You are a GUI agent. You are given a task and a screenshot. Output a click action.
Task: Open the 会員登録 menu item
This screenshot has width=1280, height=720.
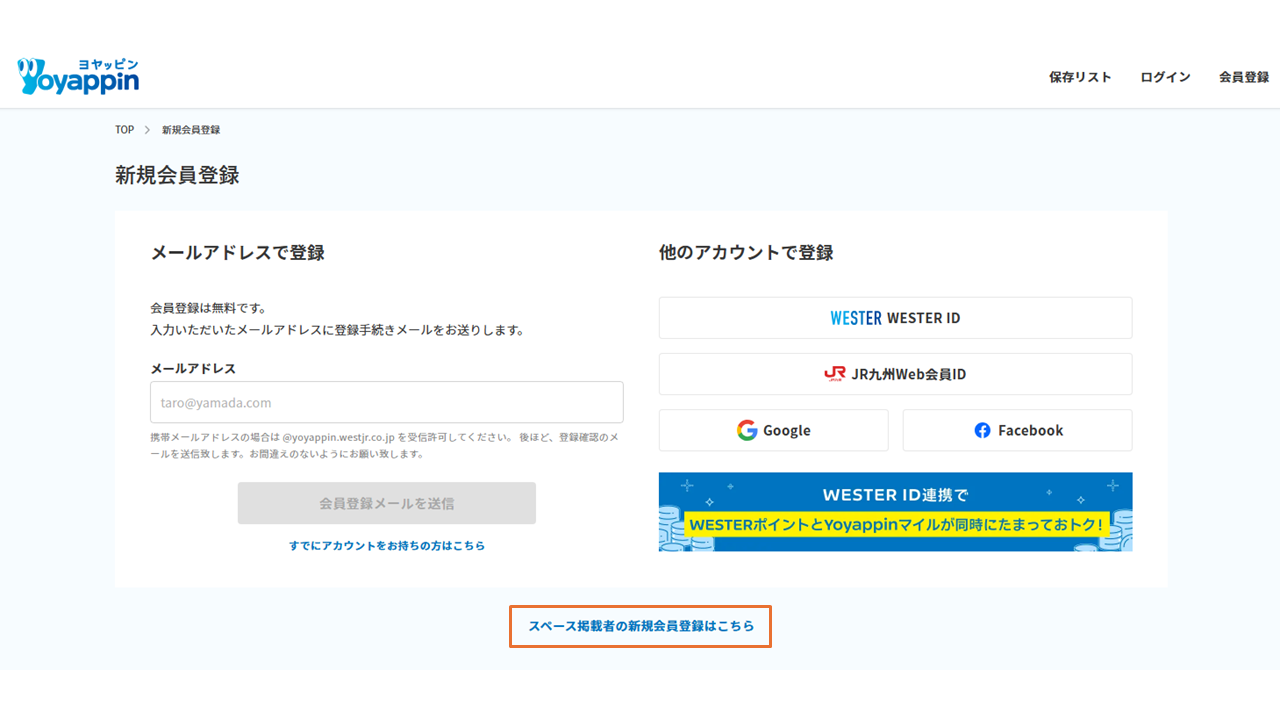click(1244, 77)
